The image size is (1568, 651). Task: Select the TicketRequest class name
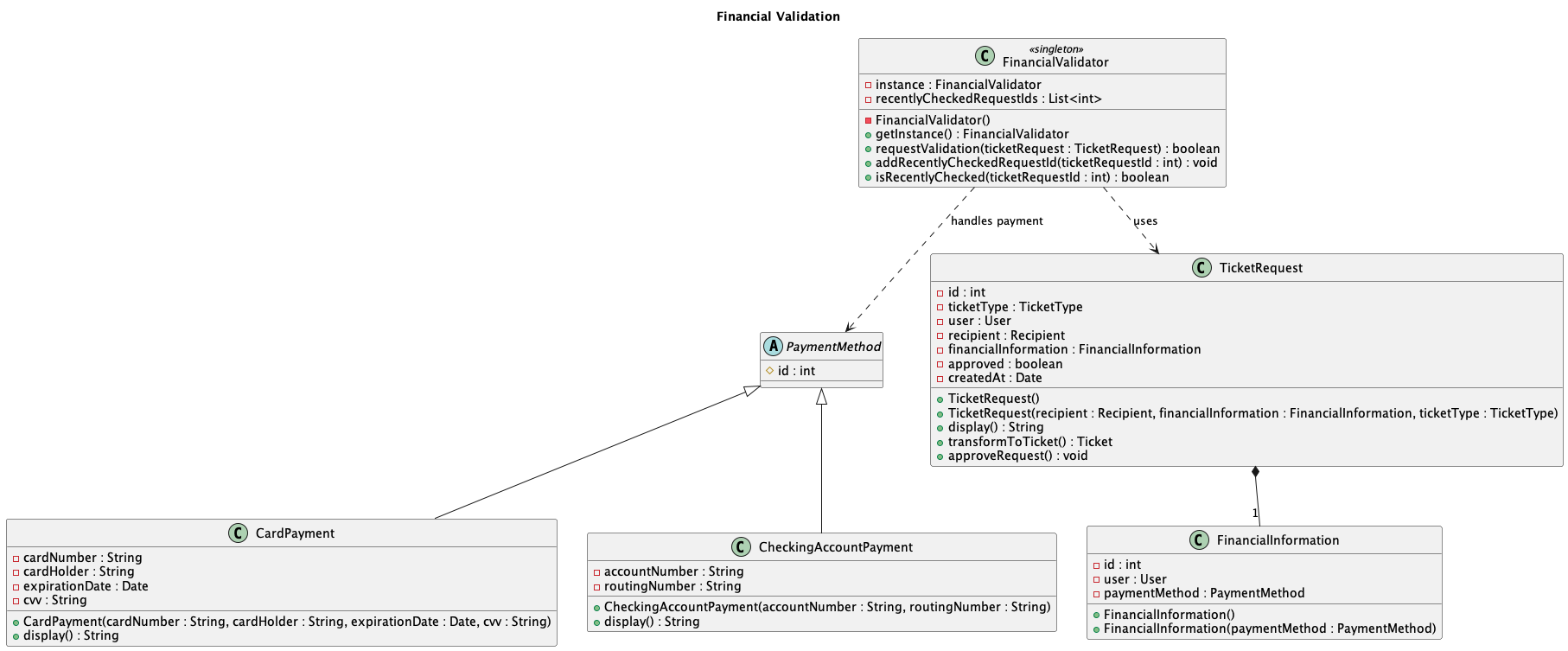coord(1261,268)
